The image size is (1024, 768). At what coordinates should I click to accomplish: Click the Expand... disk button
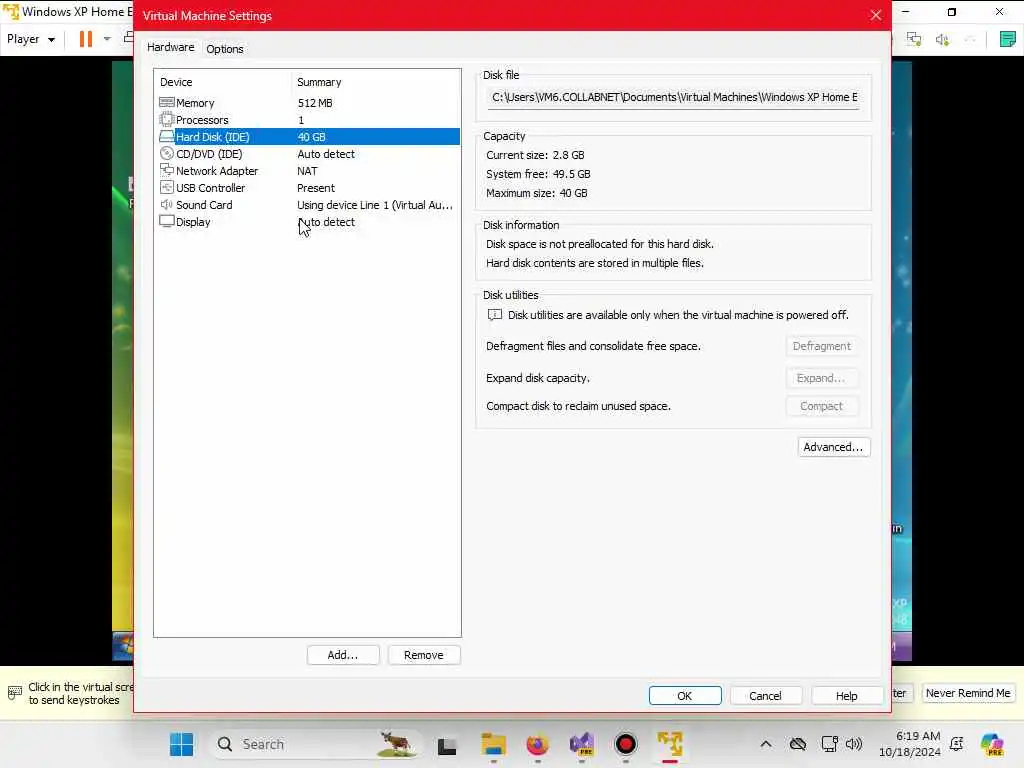pos(822,378)
